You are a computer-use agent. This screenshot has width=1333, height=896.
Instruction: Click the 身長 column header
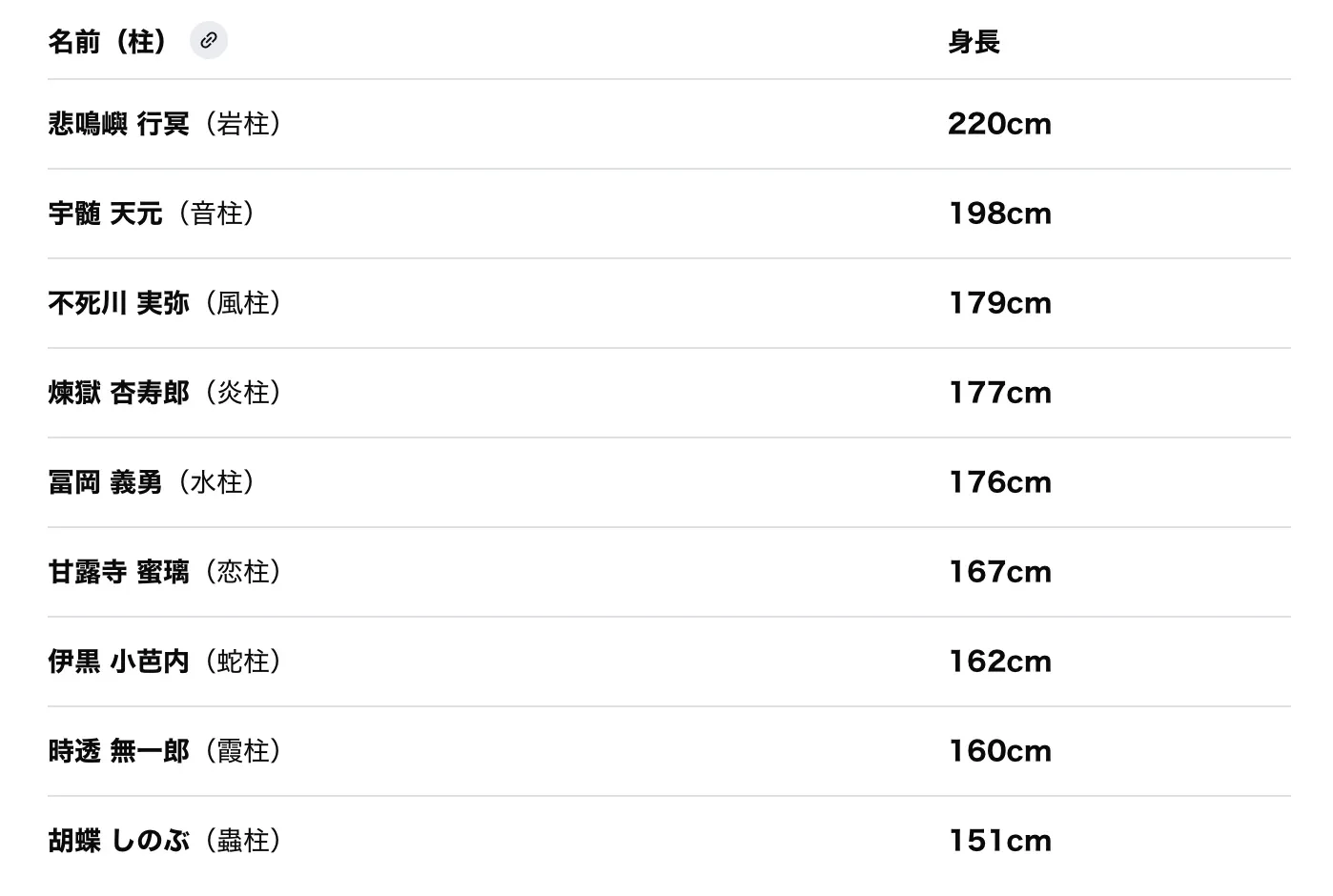point(974,42)
